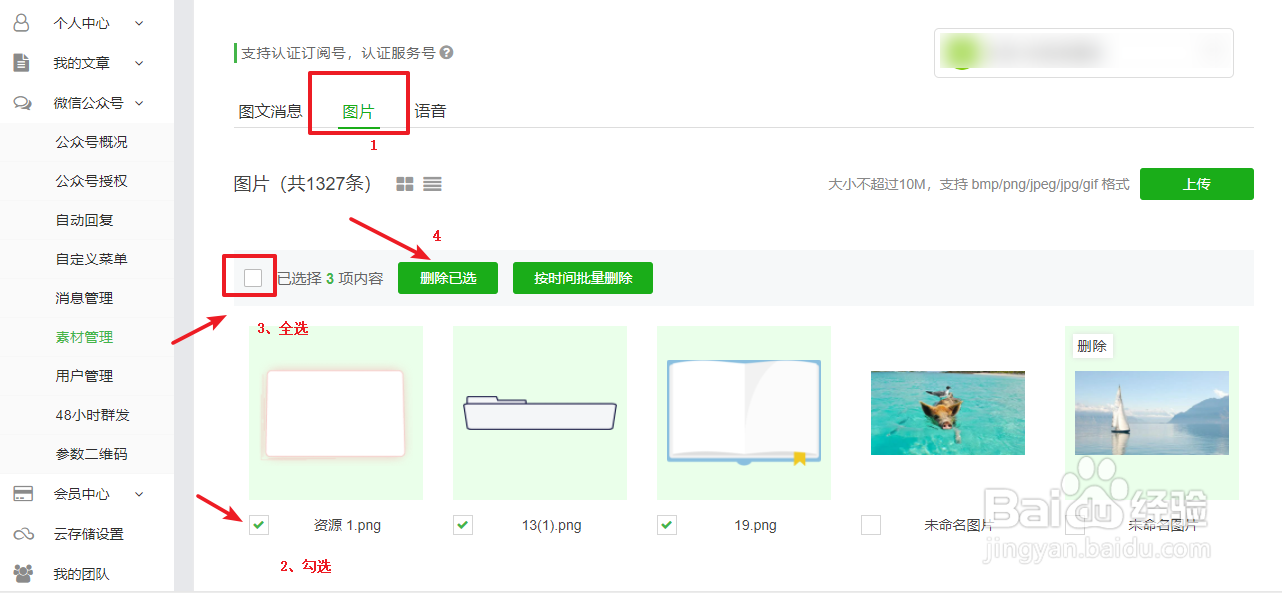
Task: Open the 19.png image thumbnail
Action: click(x=744, y=412)
